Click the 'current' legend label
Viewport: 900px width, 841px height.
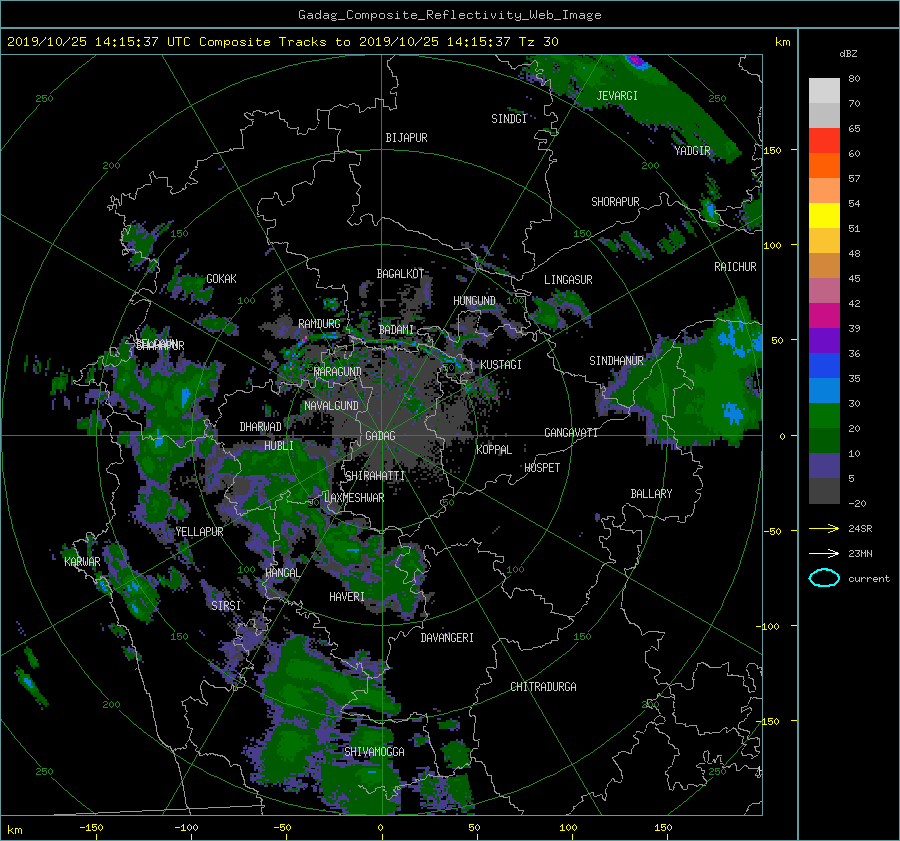coord(868,579)
